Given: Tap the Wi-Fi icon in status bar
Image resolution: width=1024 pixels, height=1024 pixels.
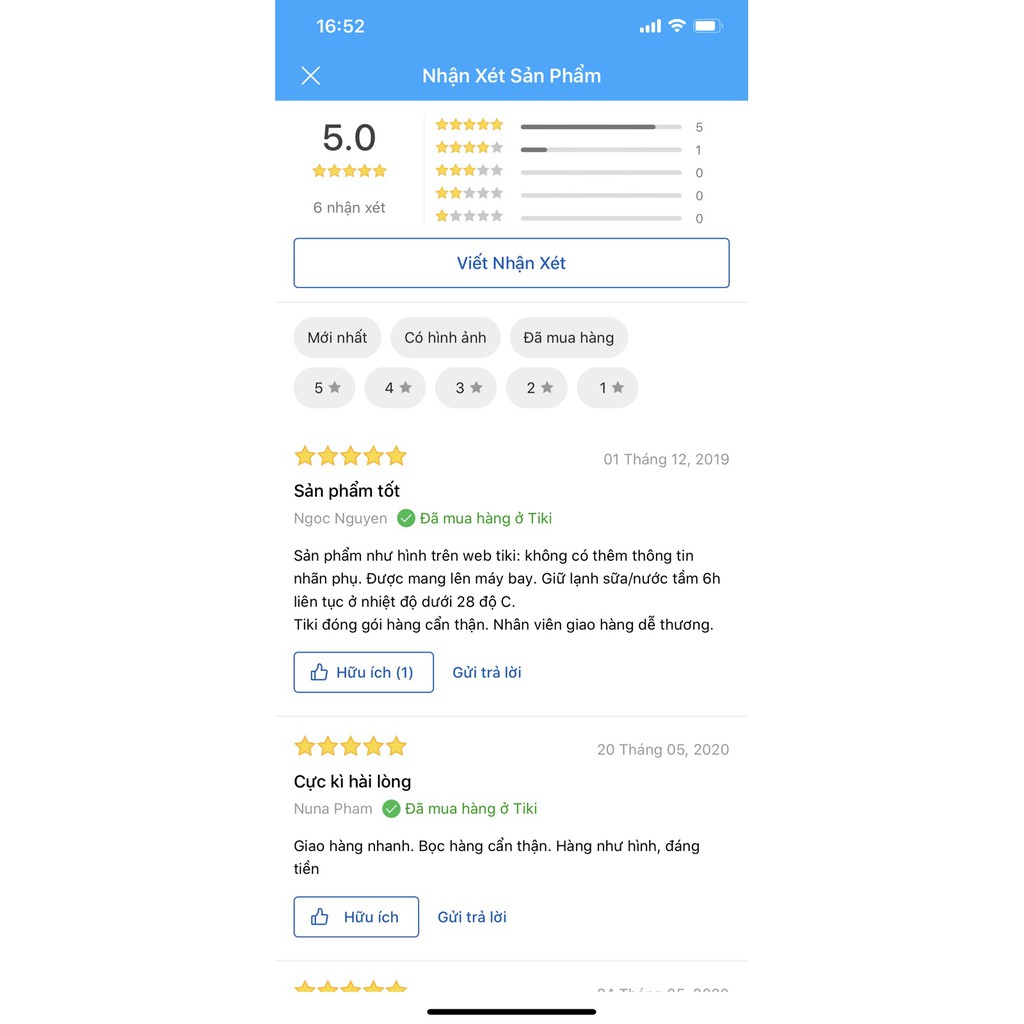Looking at the screenshot, I should coord(676,26).
